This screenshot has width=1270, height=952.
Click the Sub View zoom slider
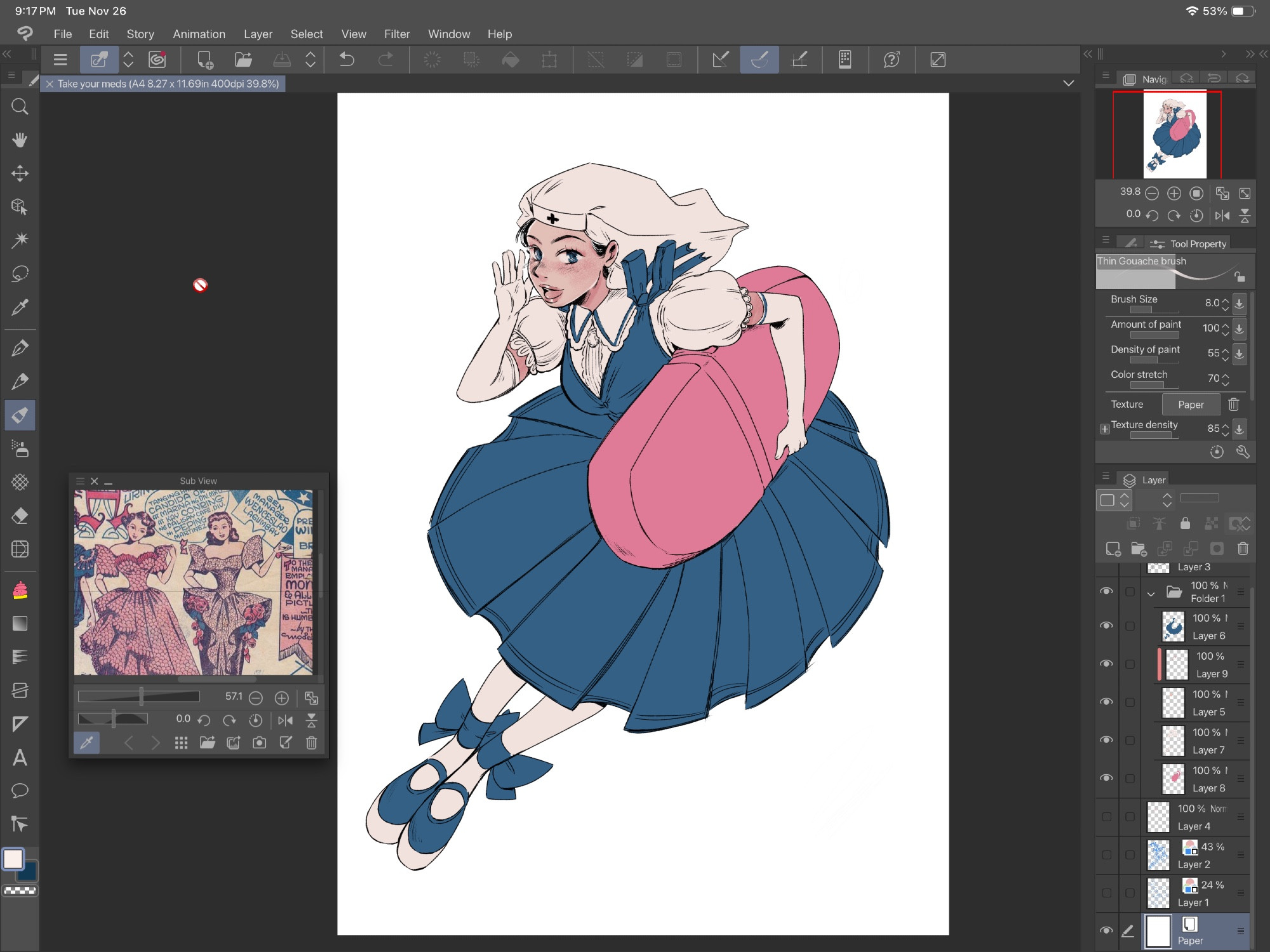pos(138,697)
